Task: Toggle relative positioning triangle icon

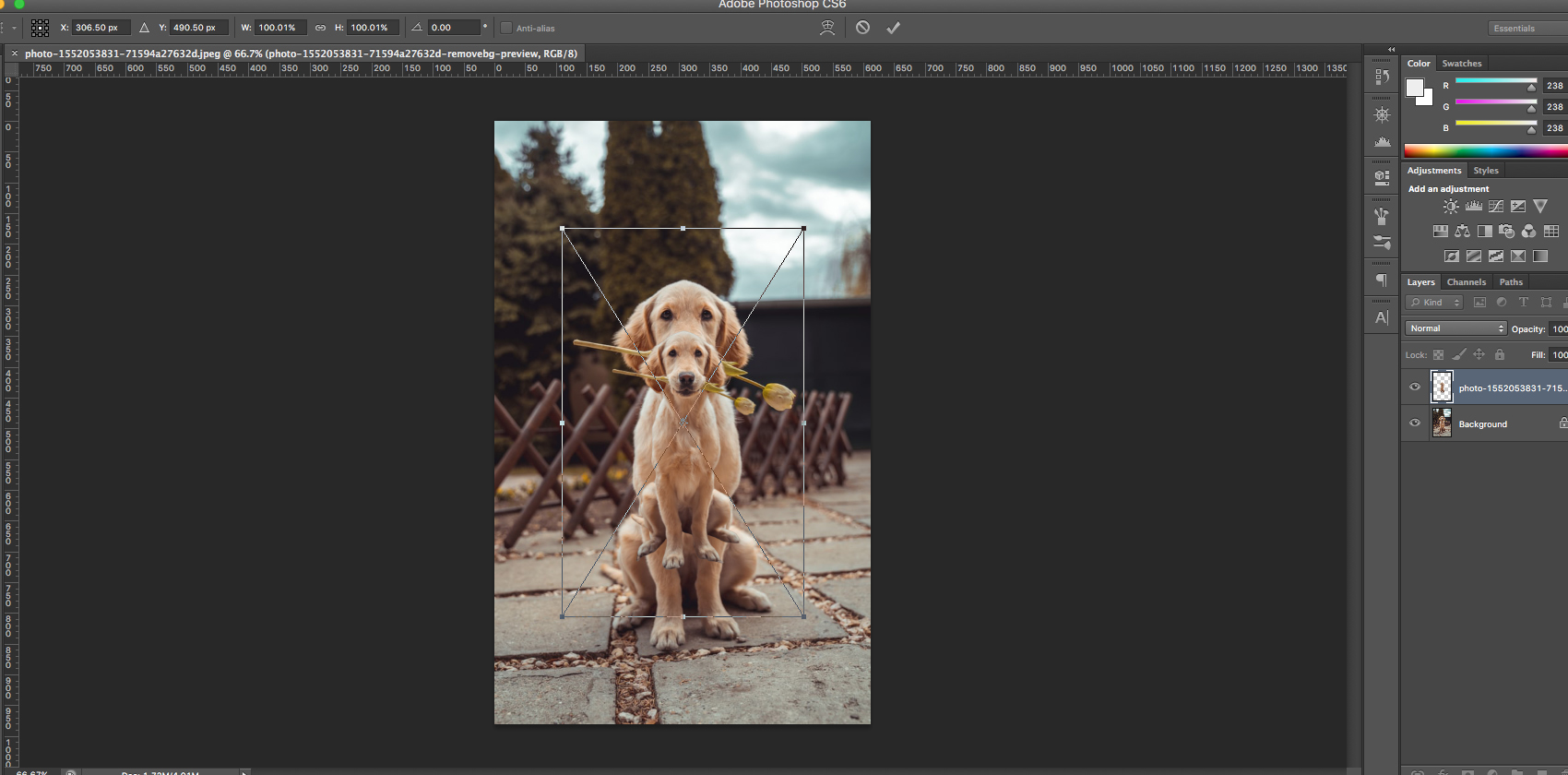Action: click(x=144, y=28)
